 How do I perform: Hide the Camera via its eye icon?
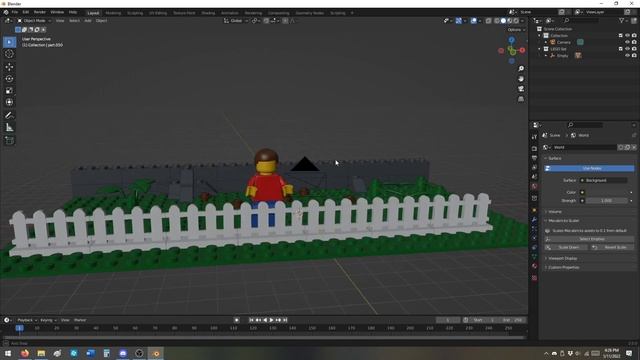627,42
